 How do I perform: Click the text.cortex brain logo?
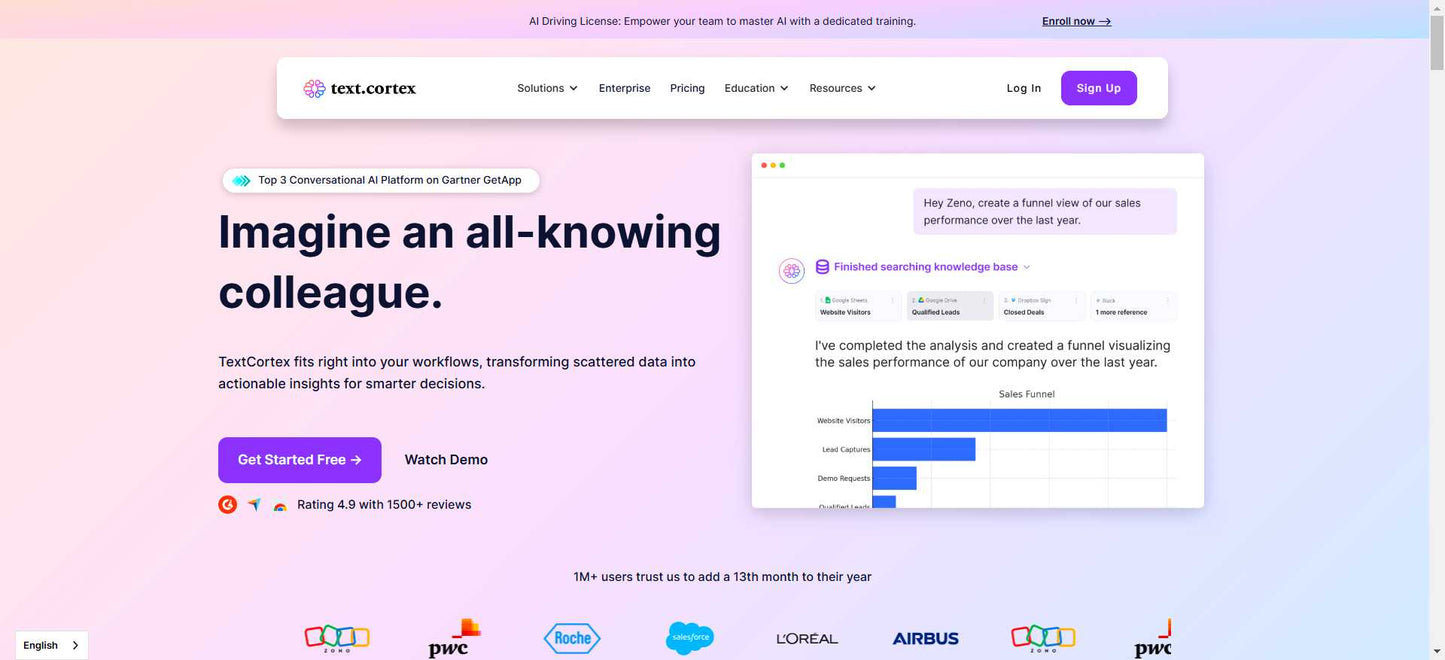[x=314, y=88]
